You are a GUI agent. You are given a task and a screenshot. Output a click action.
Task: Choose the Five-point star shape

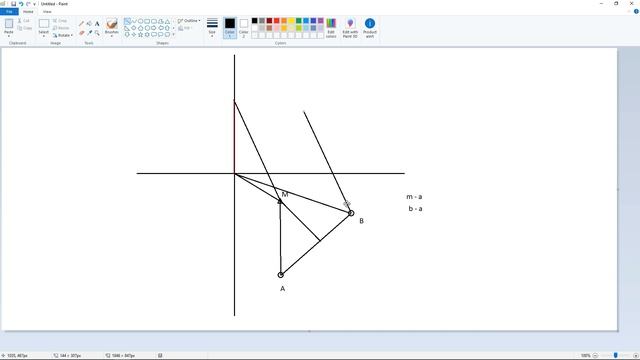click(x=140, y=35)
